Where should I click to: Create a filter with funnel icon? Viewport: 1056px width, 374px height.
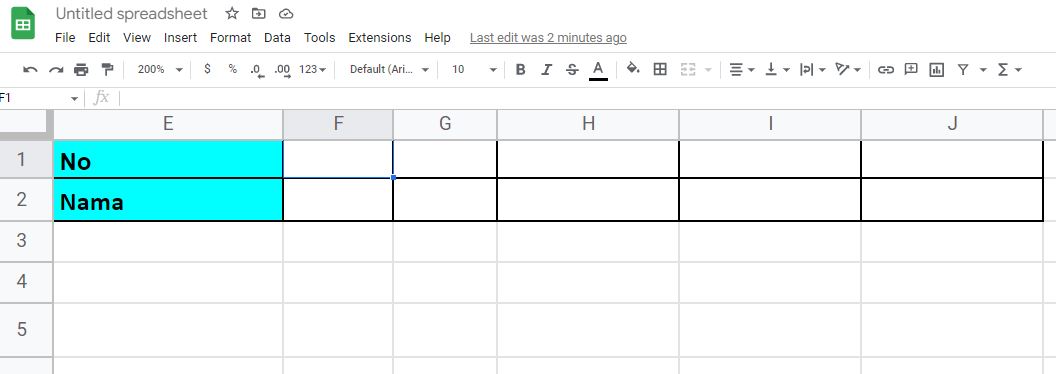click(x=963, y=69)
